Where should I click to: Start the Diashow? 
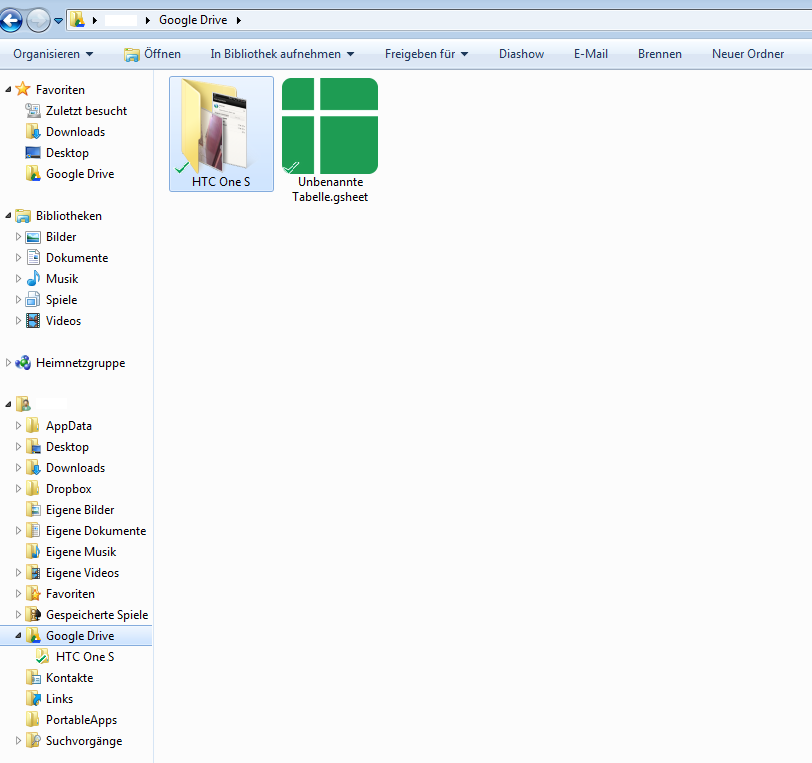coord(521,54)
